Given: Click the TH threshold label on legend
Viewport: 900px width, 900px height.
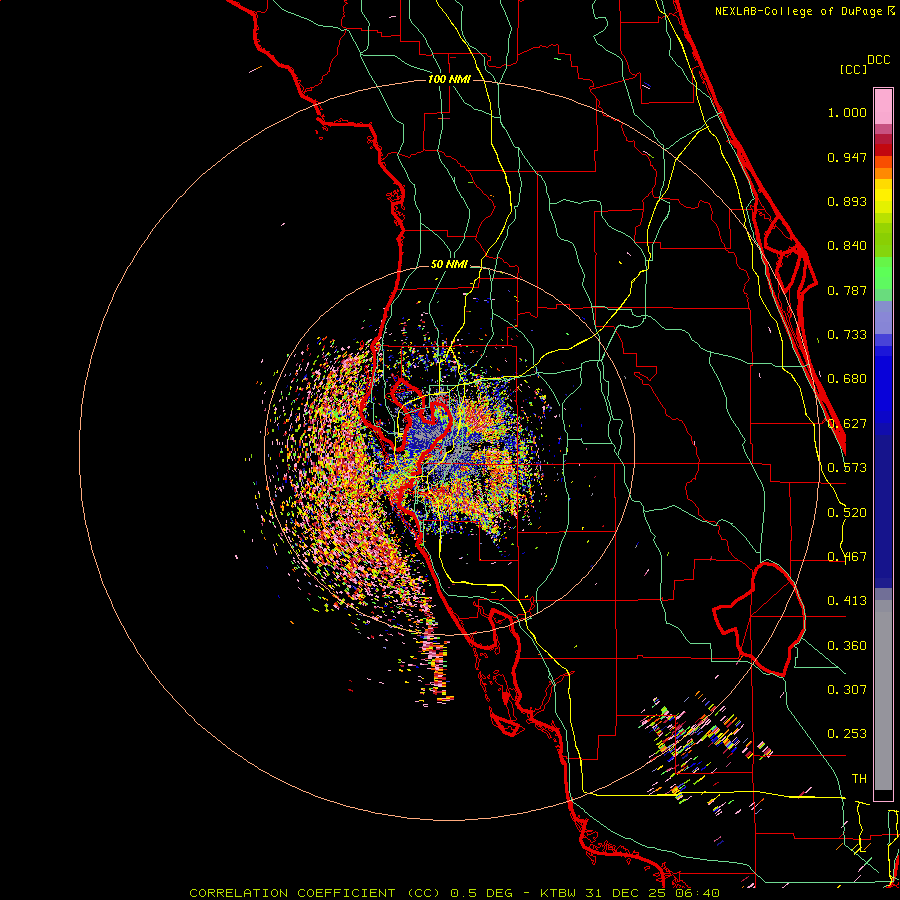Looking at the screenshot, I should pyautogui.click(x=859, y=779).
